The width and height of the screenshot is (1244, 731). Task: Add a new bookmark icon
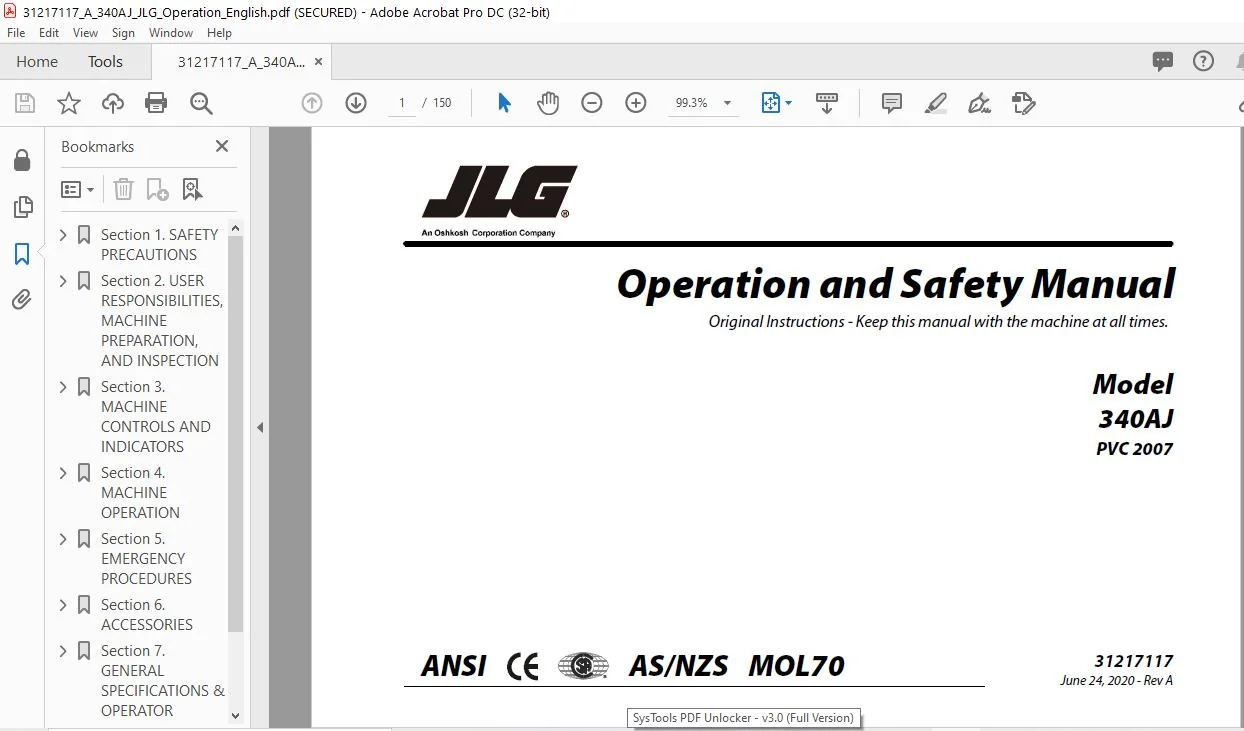tap(157, 189)
